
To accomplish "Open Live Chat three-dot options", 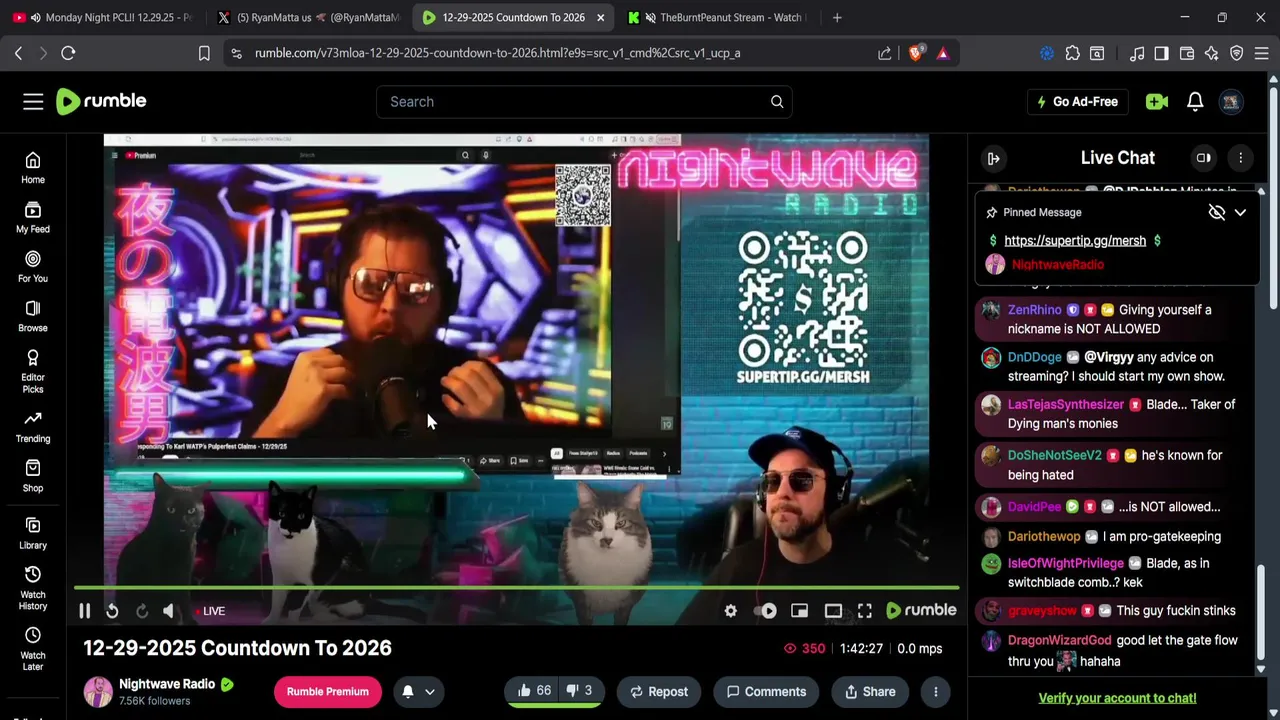I will point(1240,158).
